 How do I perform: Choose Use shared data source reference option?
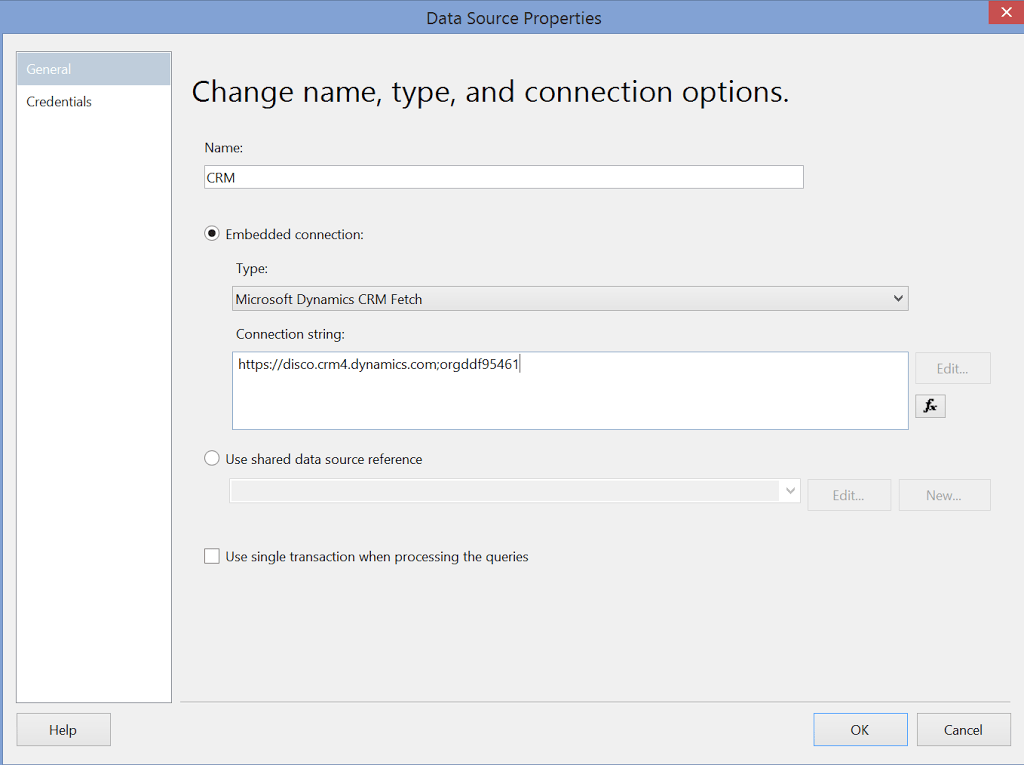(x=211, y=457)
